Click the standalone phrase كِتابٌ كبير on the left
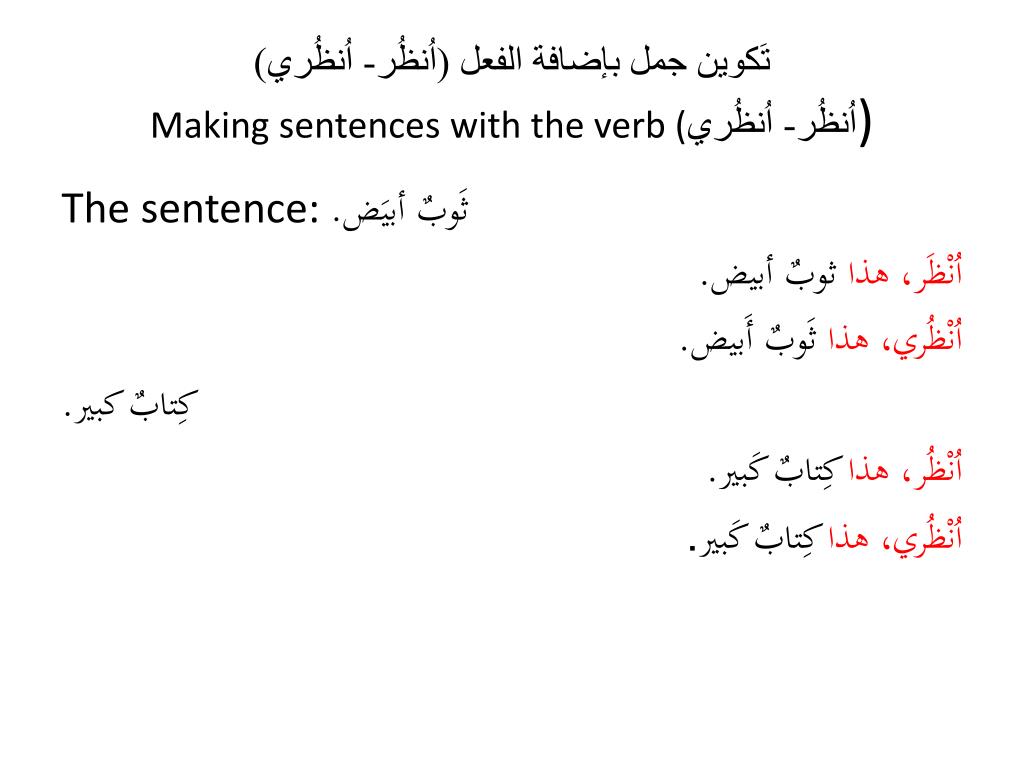1024x768 pixels. (132, 404)
